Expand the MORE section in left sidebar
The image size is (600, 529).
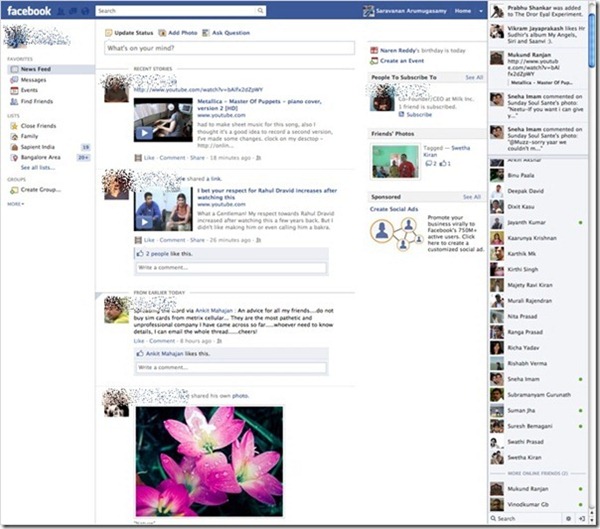(x=15, y=203)
